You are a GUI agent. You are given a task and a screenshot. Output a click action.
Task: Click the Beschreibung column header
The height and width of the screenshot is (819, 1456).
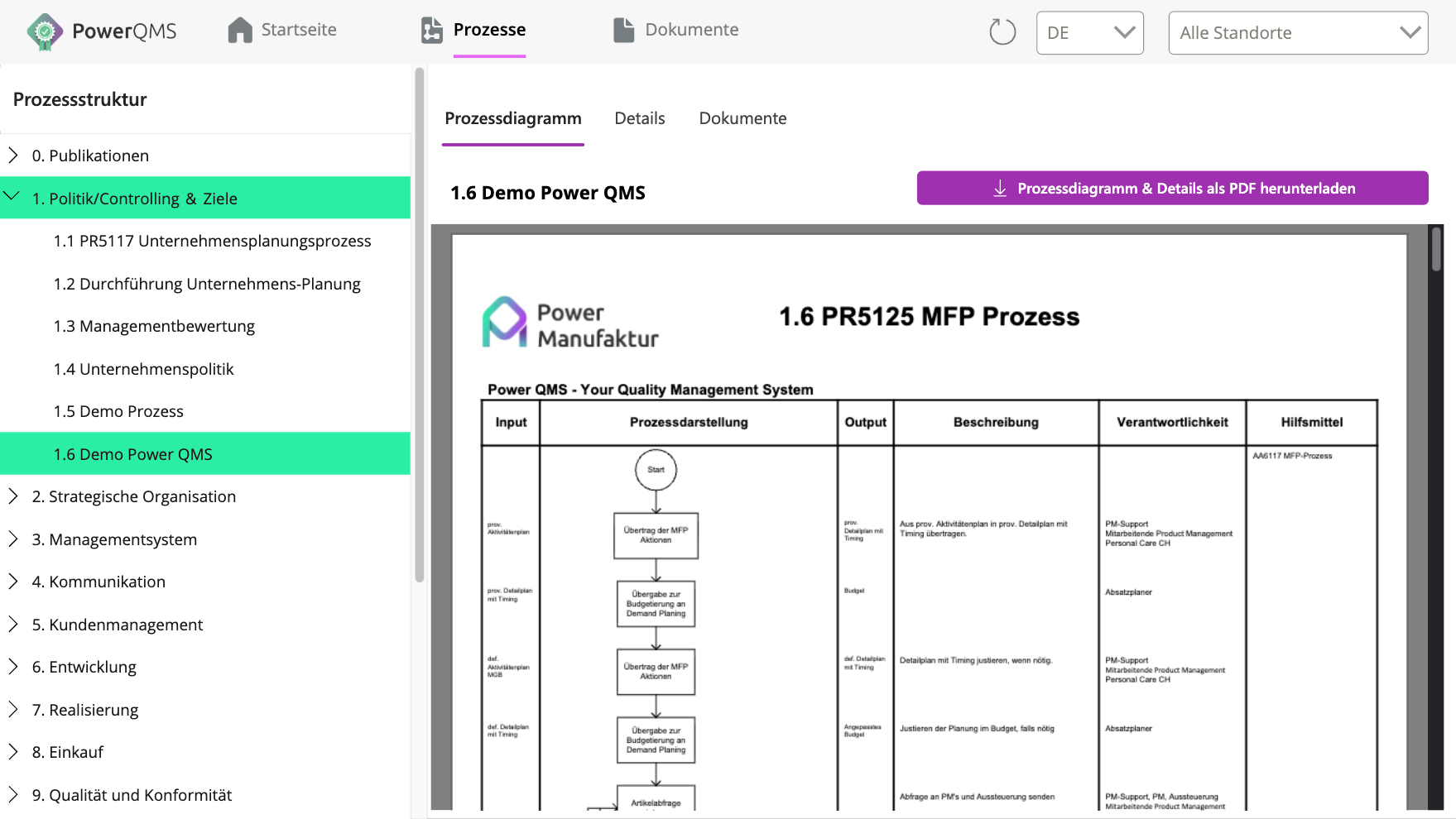pos(996,422)
